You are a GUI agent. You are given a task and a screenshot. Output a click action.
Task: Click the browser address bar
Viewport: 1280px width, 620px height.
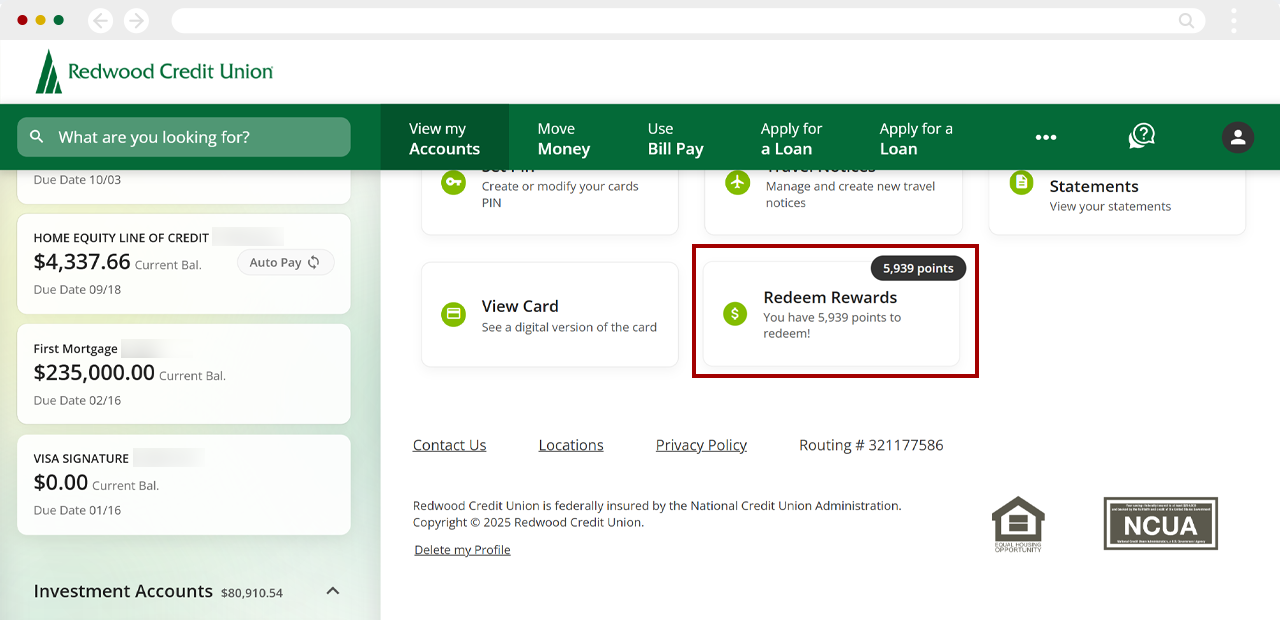tap(687, 20)
